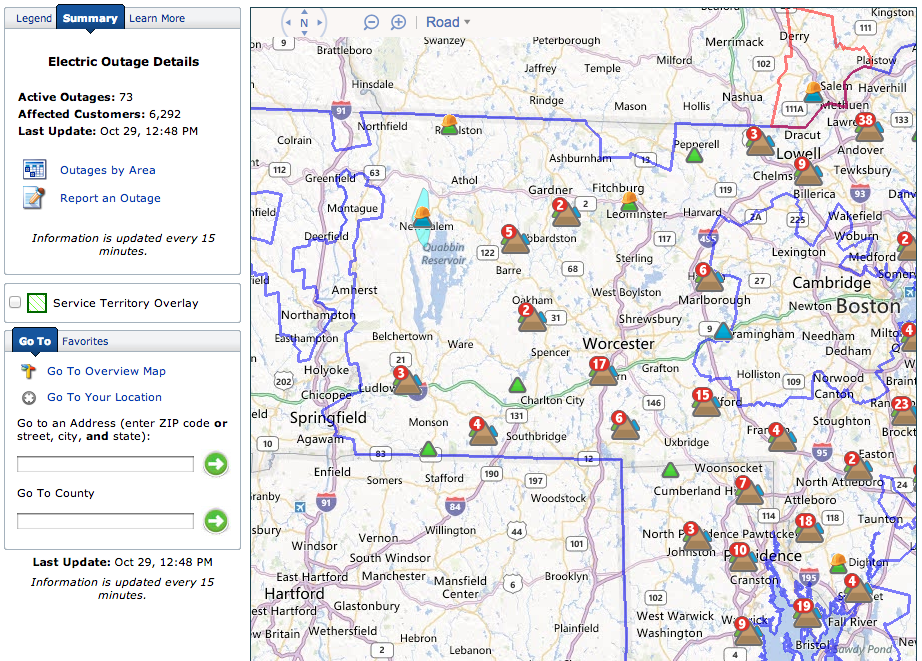Switch to the Legend tab

point(33,18)
